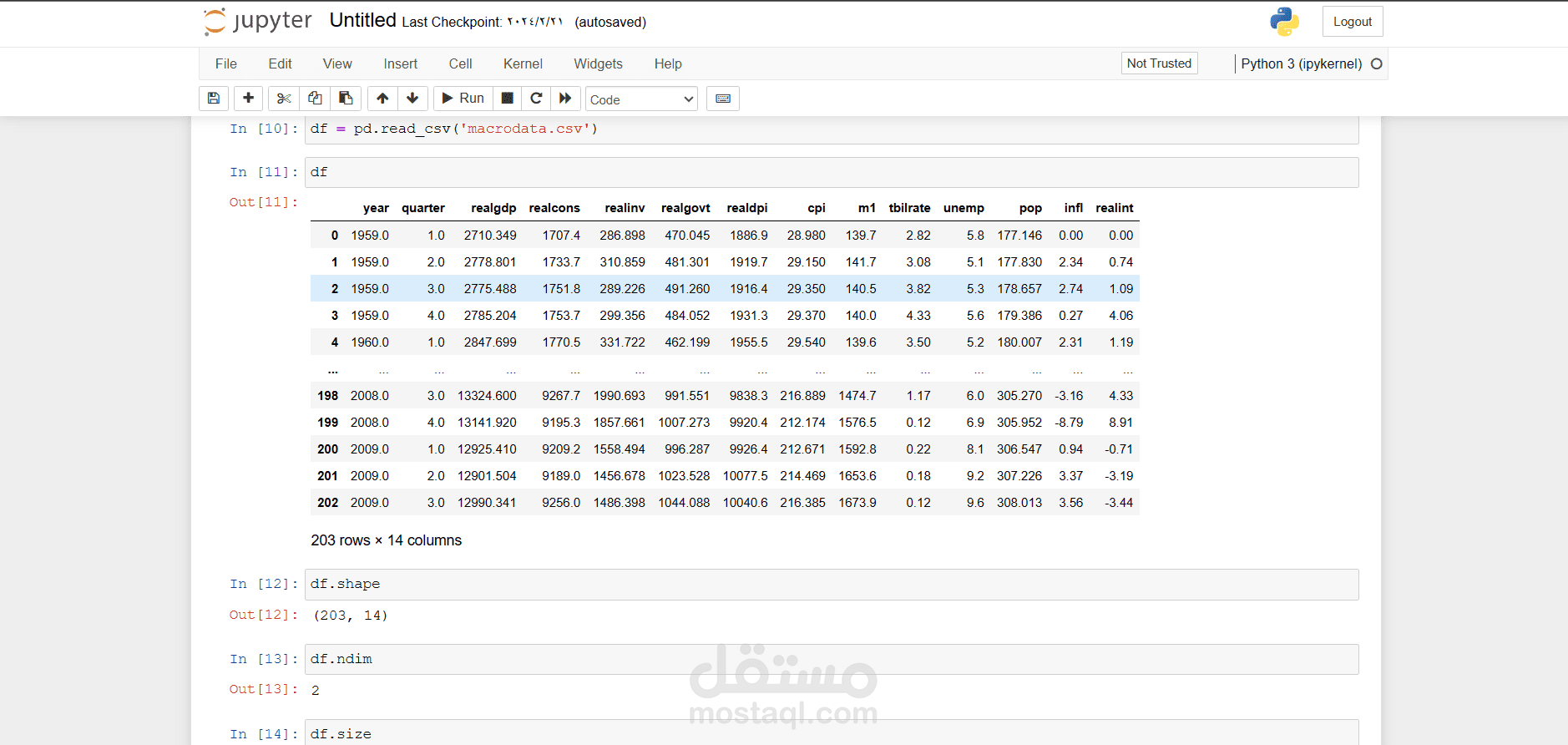Open the Kernel menu

click(x=523, y=63)
